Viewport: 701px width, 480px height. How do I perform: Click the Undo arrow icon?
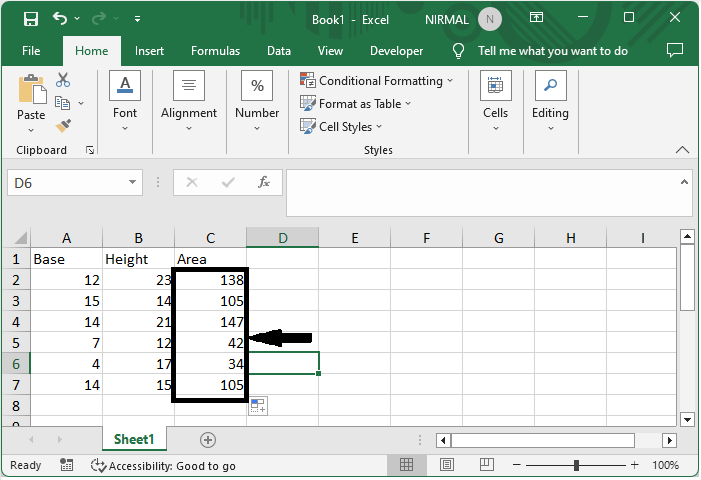[61, 19]
